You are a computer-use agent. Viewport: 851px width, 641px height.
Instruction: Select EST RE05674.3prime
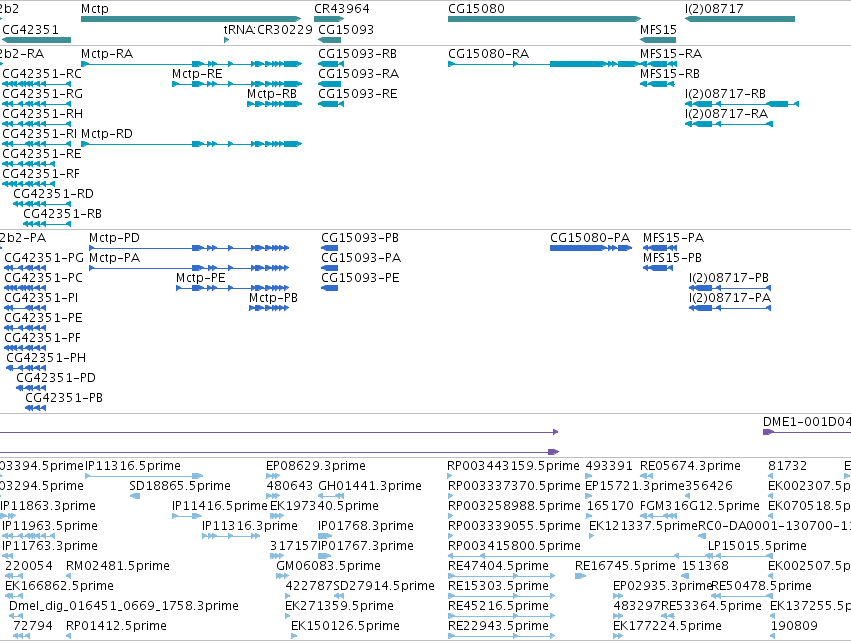tap(690, 466)
